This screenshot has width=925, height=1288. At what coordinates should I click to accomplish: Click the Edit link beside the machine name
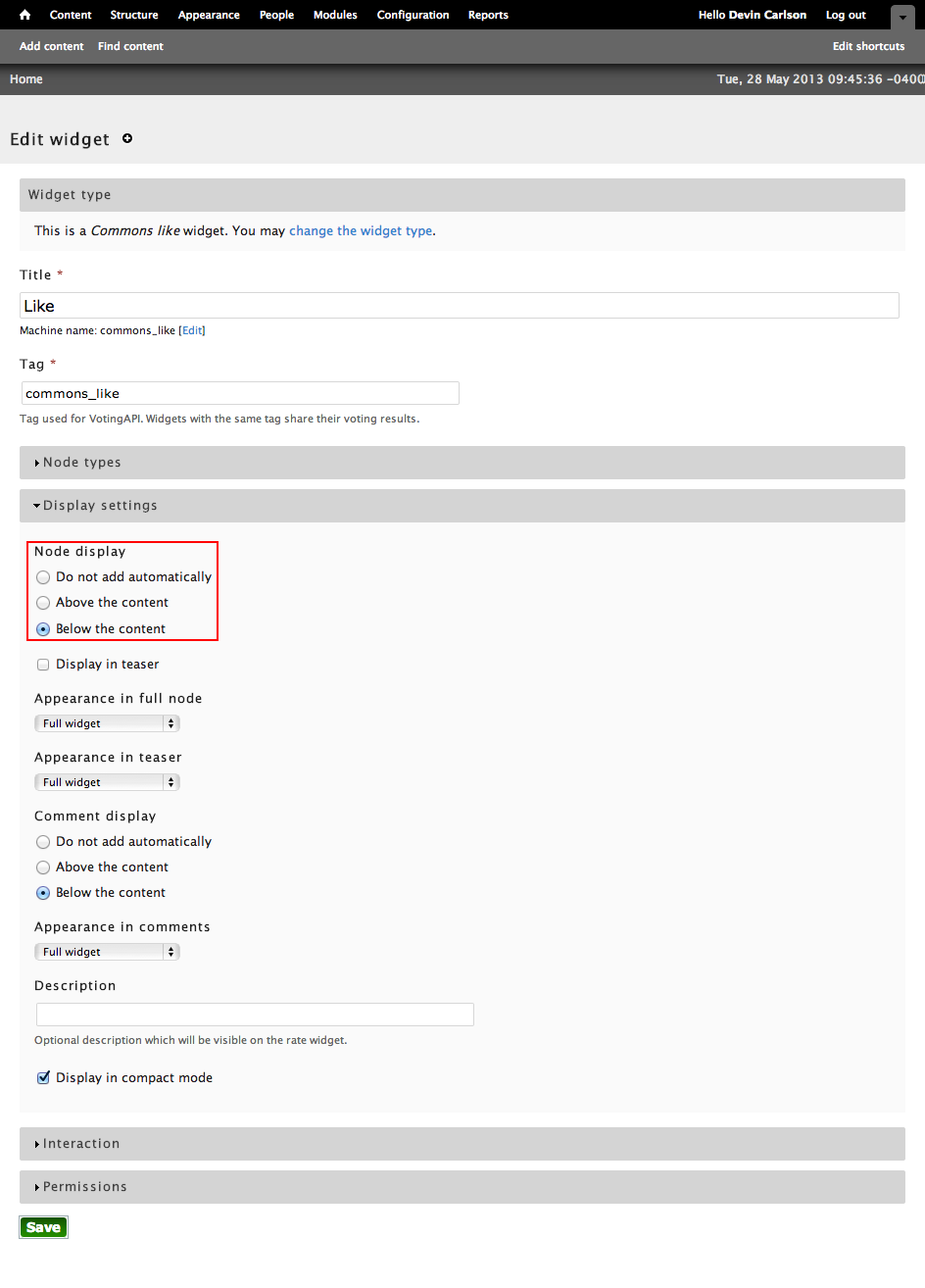tap(192, 330)
